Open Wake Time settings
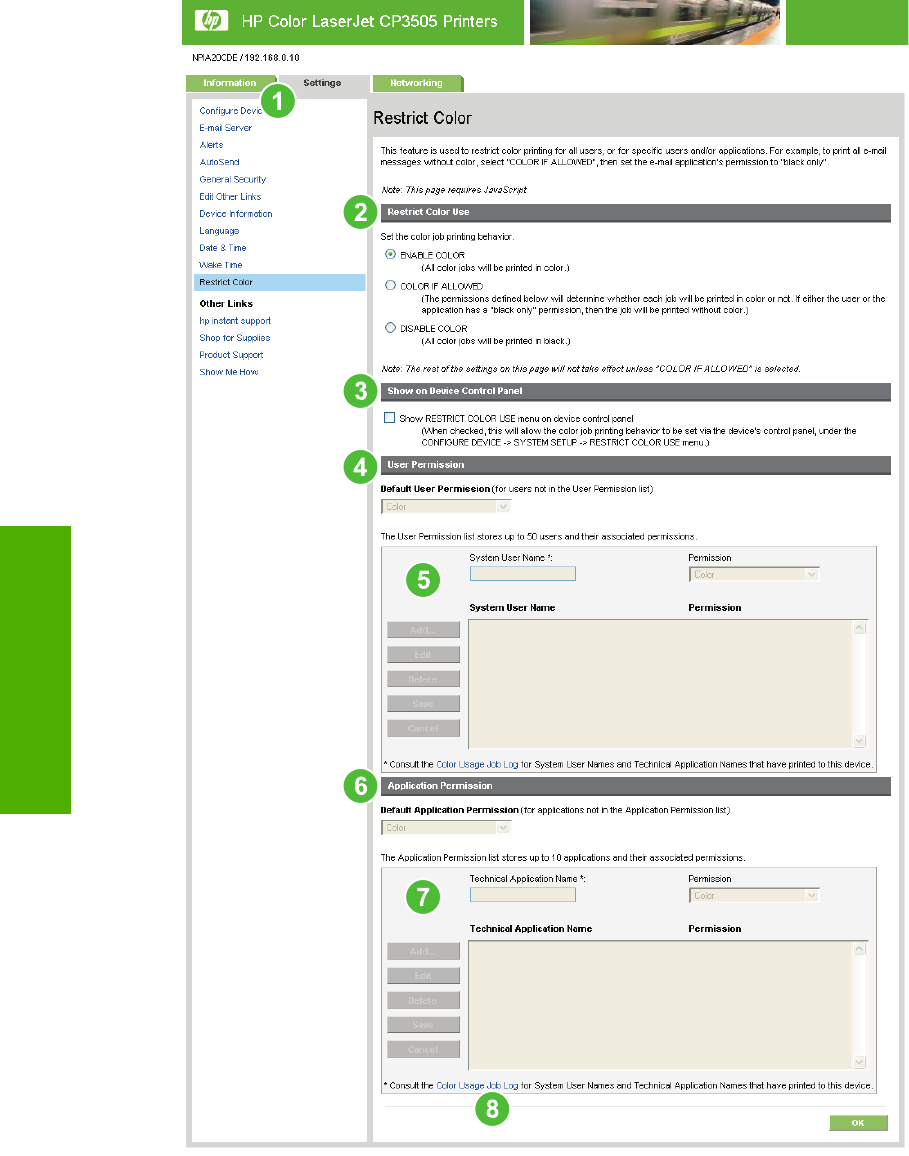Screen dimensions: 909x1156 [x=220, y=265]
